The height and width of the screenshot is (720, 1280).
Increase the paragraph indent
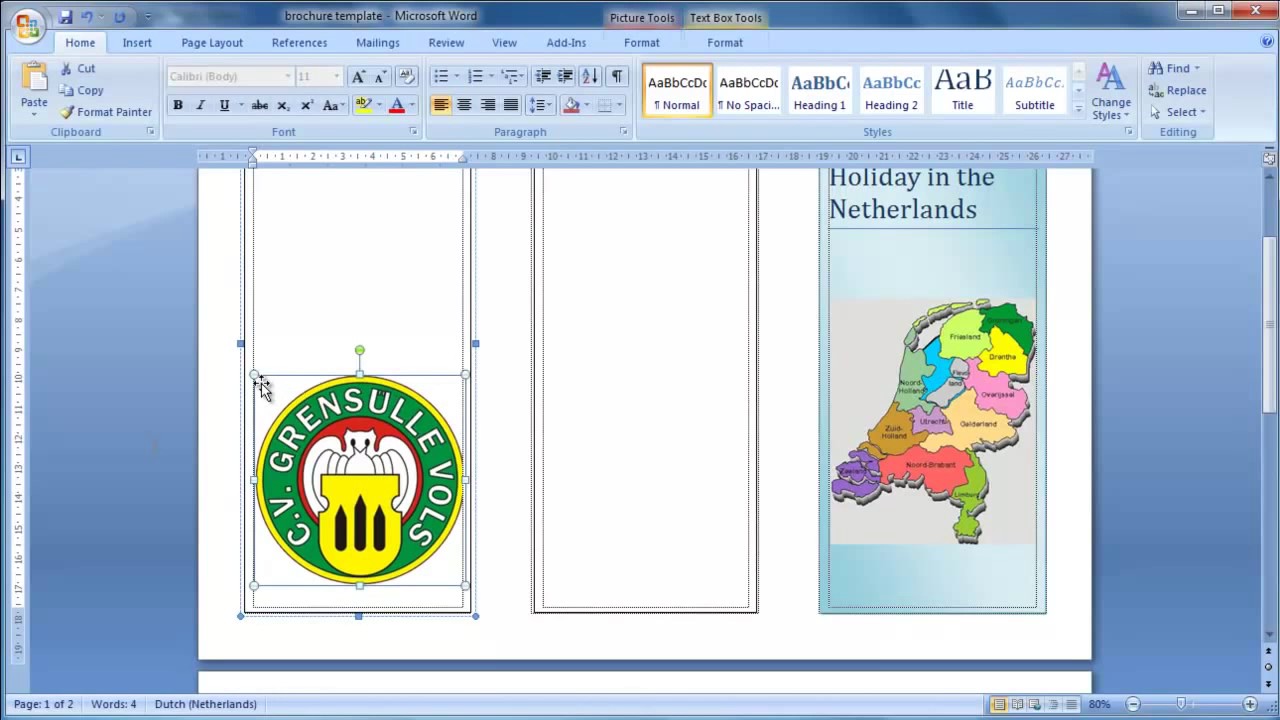(x=565, y=77)
